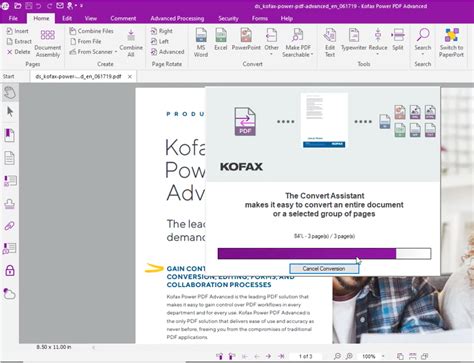Screen dimensions: 474x363
Task: Expand the From Scanner dropdown
Action: click(116, 52)
